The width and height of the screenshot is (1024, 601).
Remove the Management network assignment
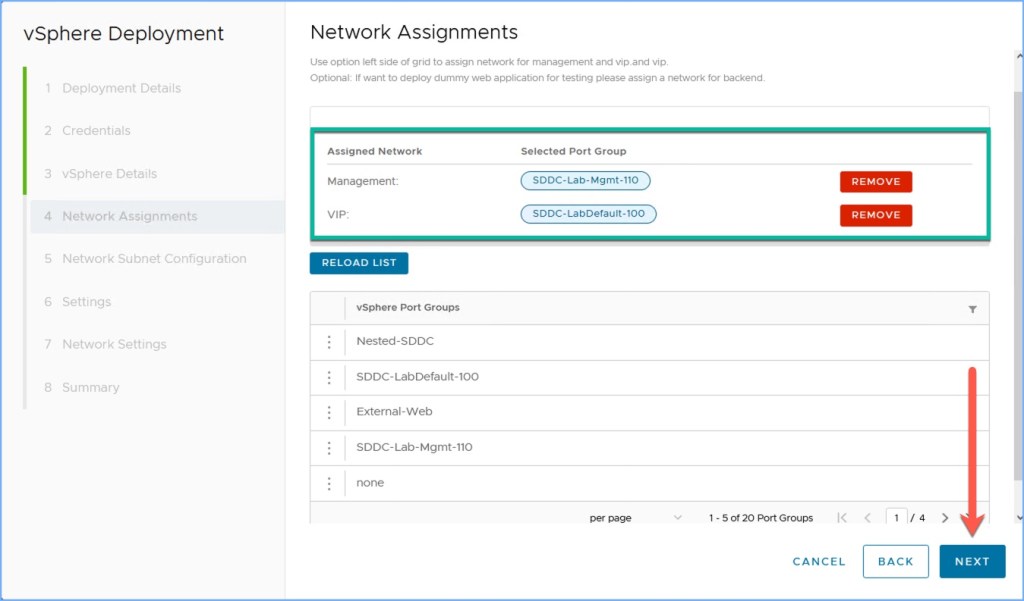click(x=875, y=182)
